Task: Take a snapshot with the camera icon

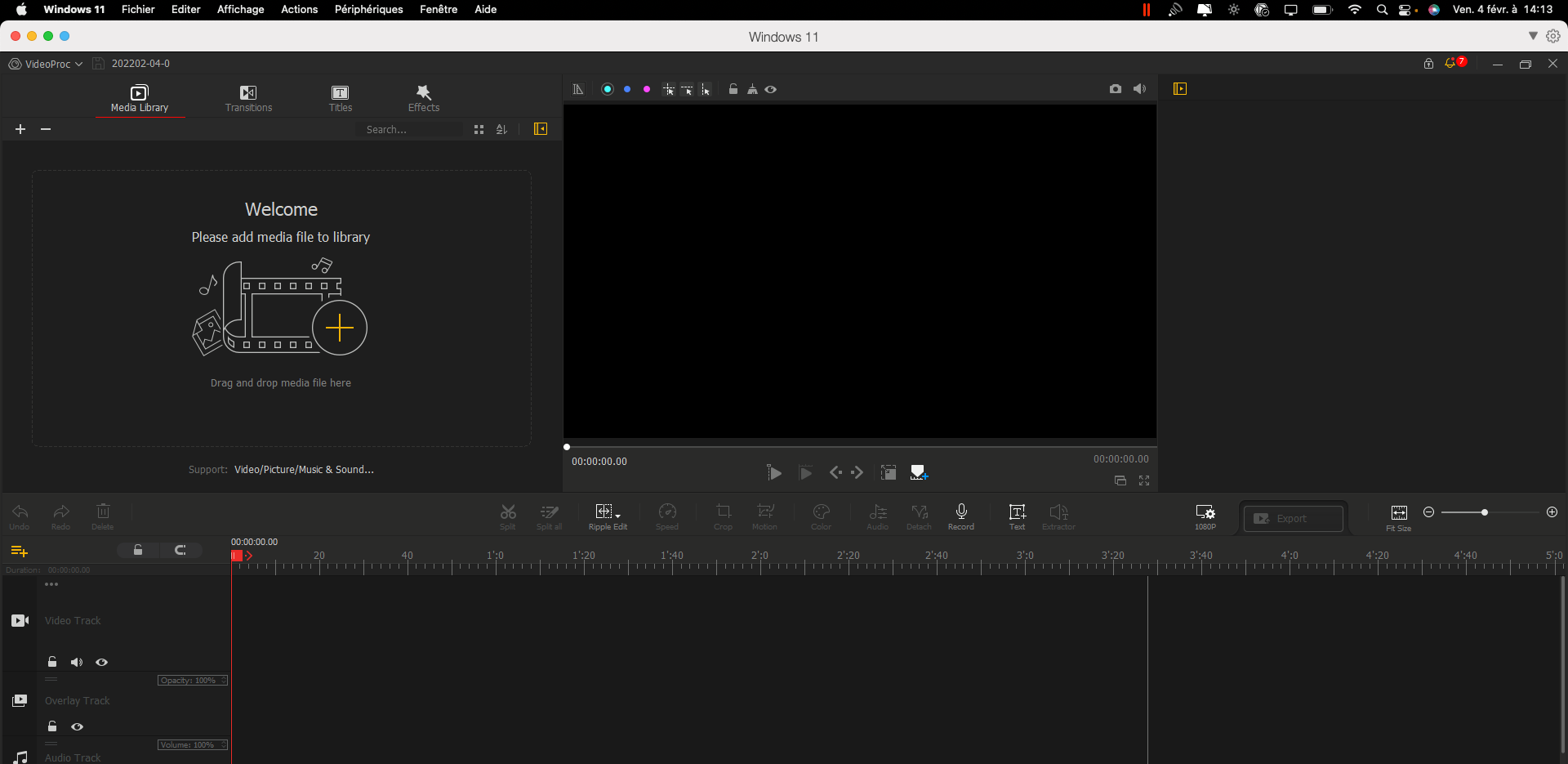Action: click(1116, 88)
